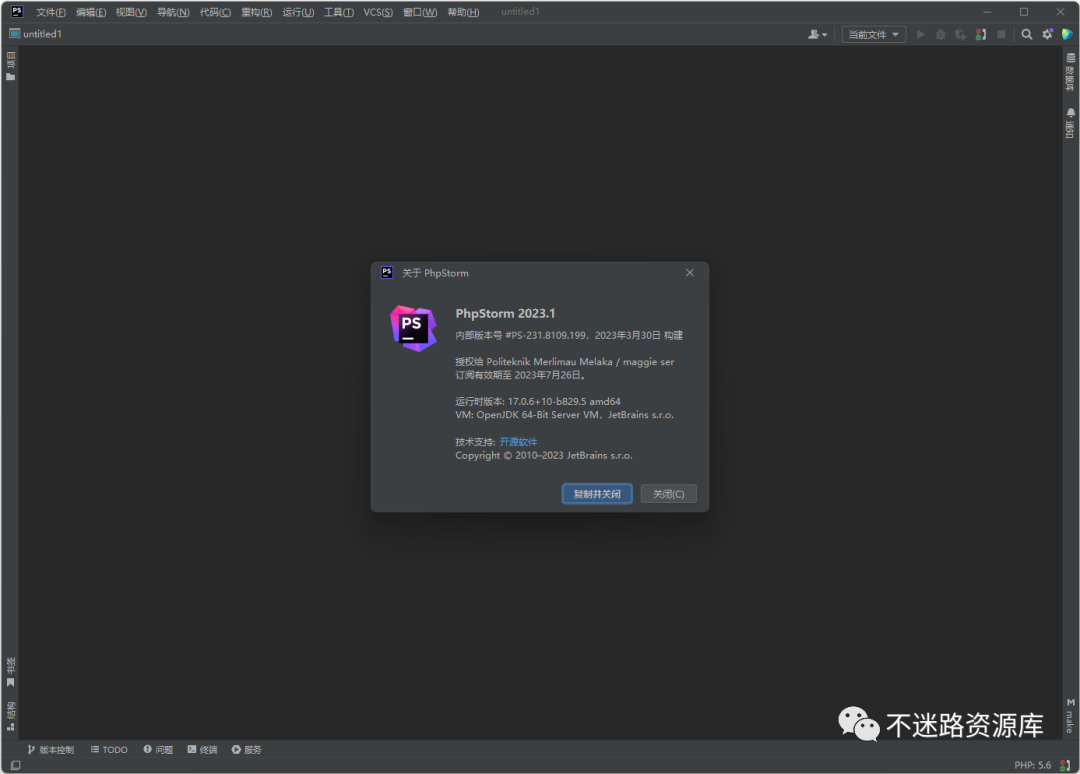Open the VCS(S) menu
1080x774 pixels.
click(378, 12)
